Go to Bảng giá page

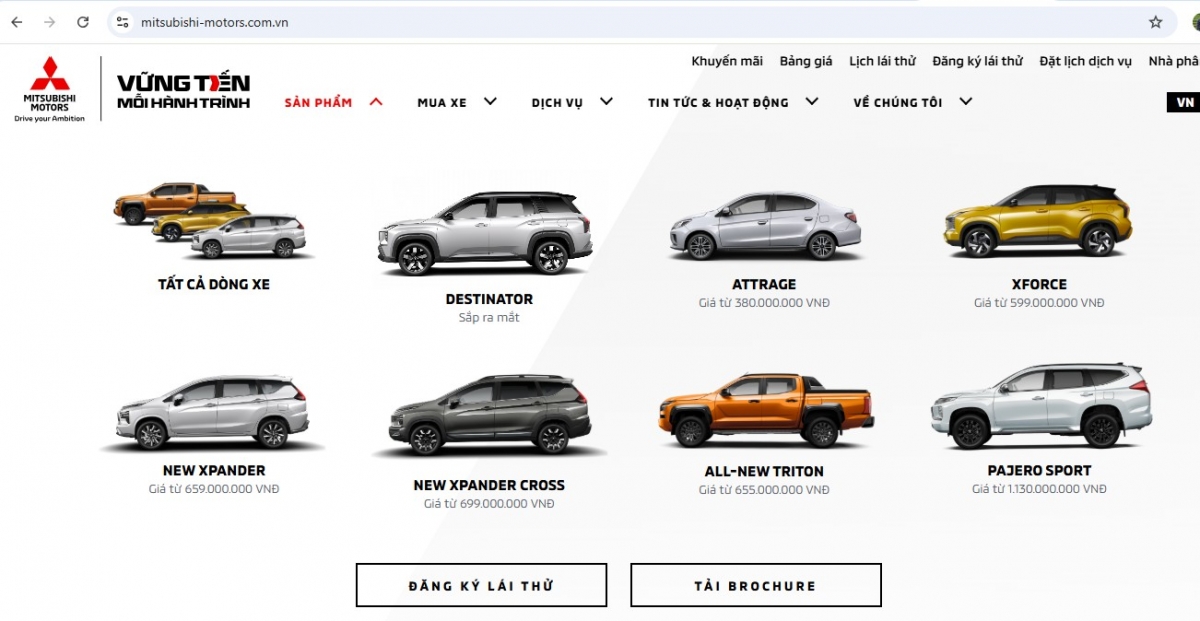[806, 61]
